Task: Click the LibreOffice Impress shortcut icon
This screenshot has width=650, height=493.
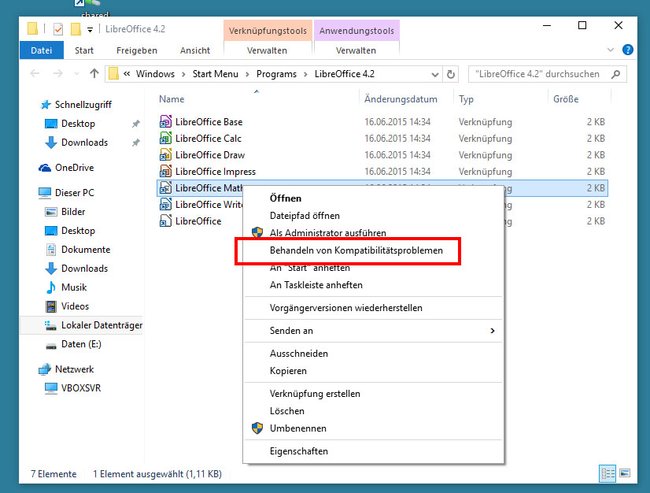Action: pyautogui.click(x=165, y=171)
